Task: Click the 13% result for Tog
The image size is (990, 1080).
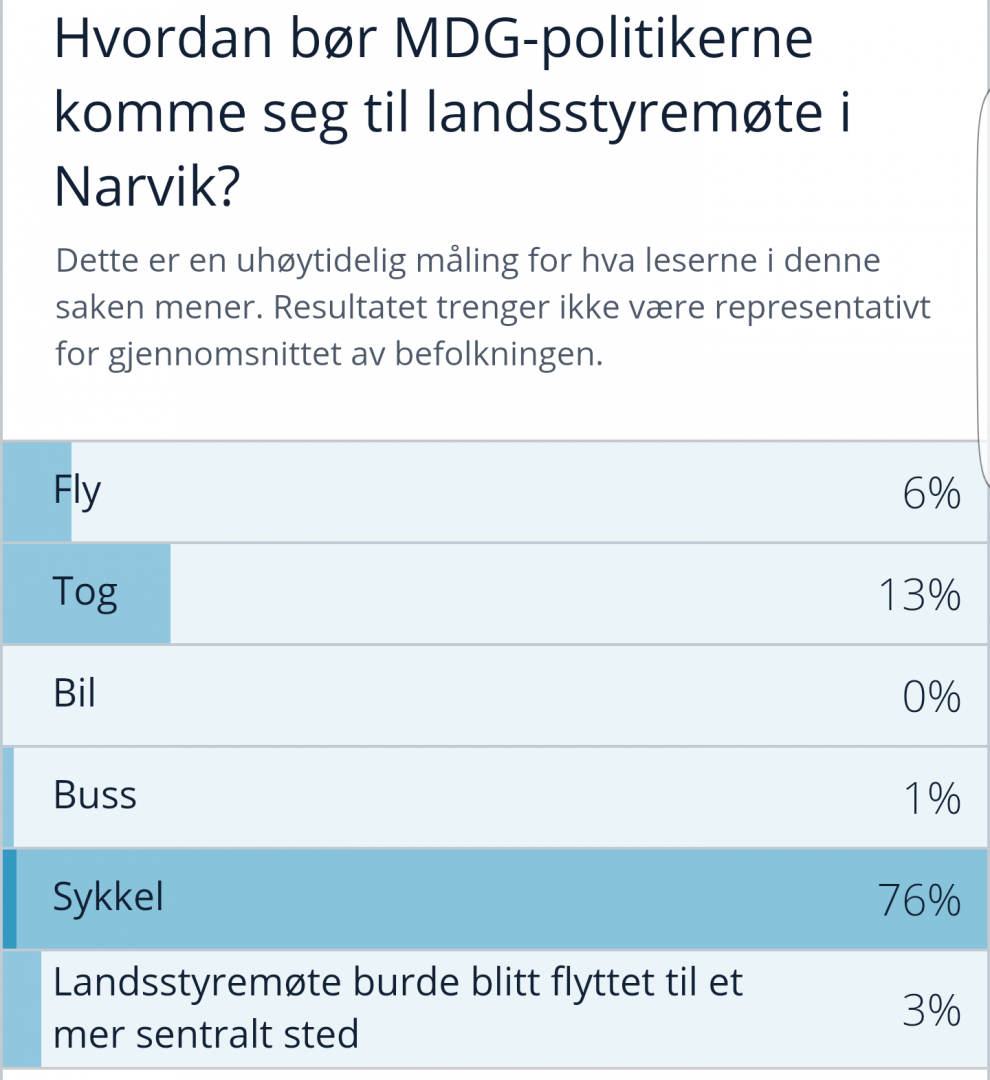Action: coord(919,597)
